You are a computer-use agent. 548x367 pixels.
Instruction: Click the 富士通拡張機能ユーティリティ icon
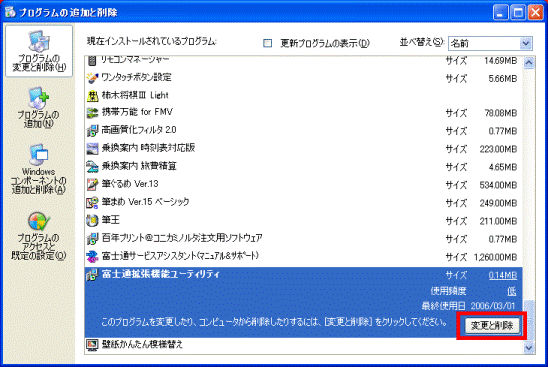pos(92,275)
